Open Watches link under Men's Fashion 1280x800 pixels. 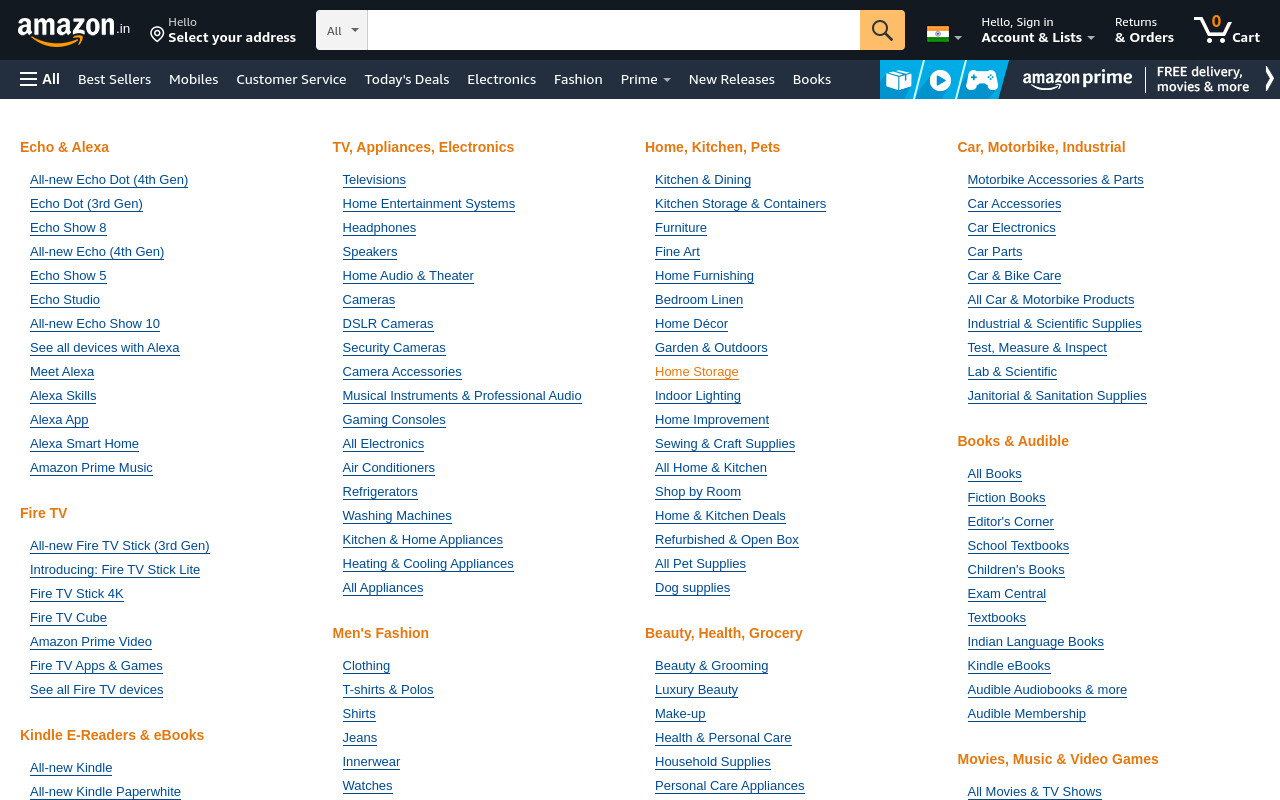[x=367, y=786]
